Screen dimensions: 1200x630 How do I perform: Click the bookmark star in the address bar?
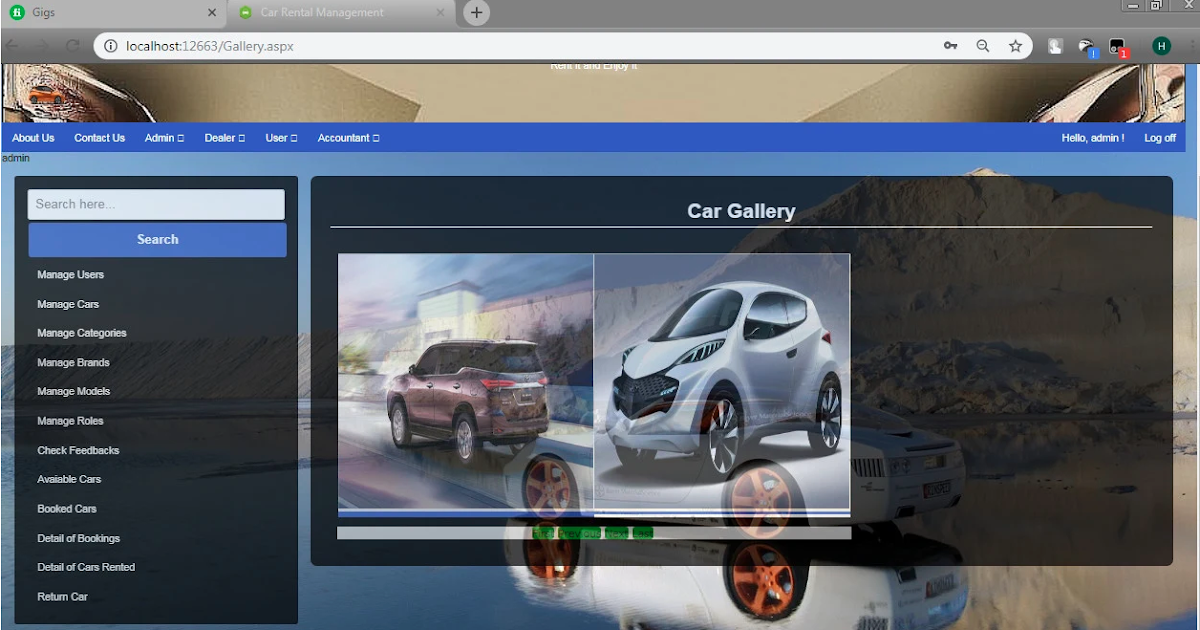click(1016, 45)
